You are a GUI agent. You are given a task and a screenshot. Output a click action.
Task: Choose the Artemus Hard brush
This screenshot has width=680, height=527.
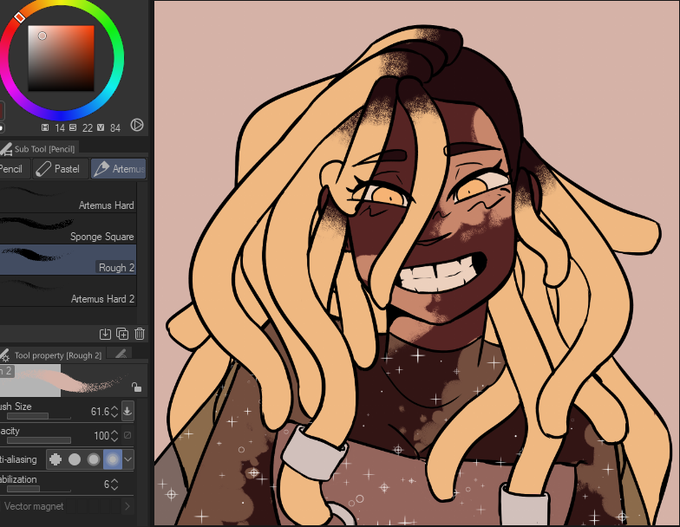coord(68,197)
